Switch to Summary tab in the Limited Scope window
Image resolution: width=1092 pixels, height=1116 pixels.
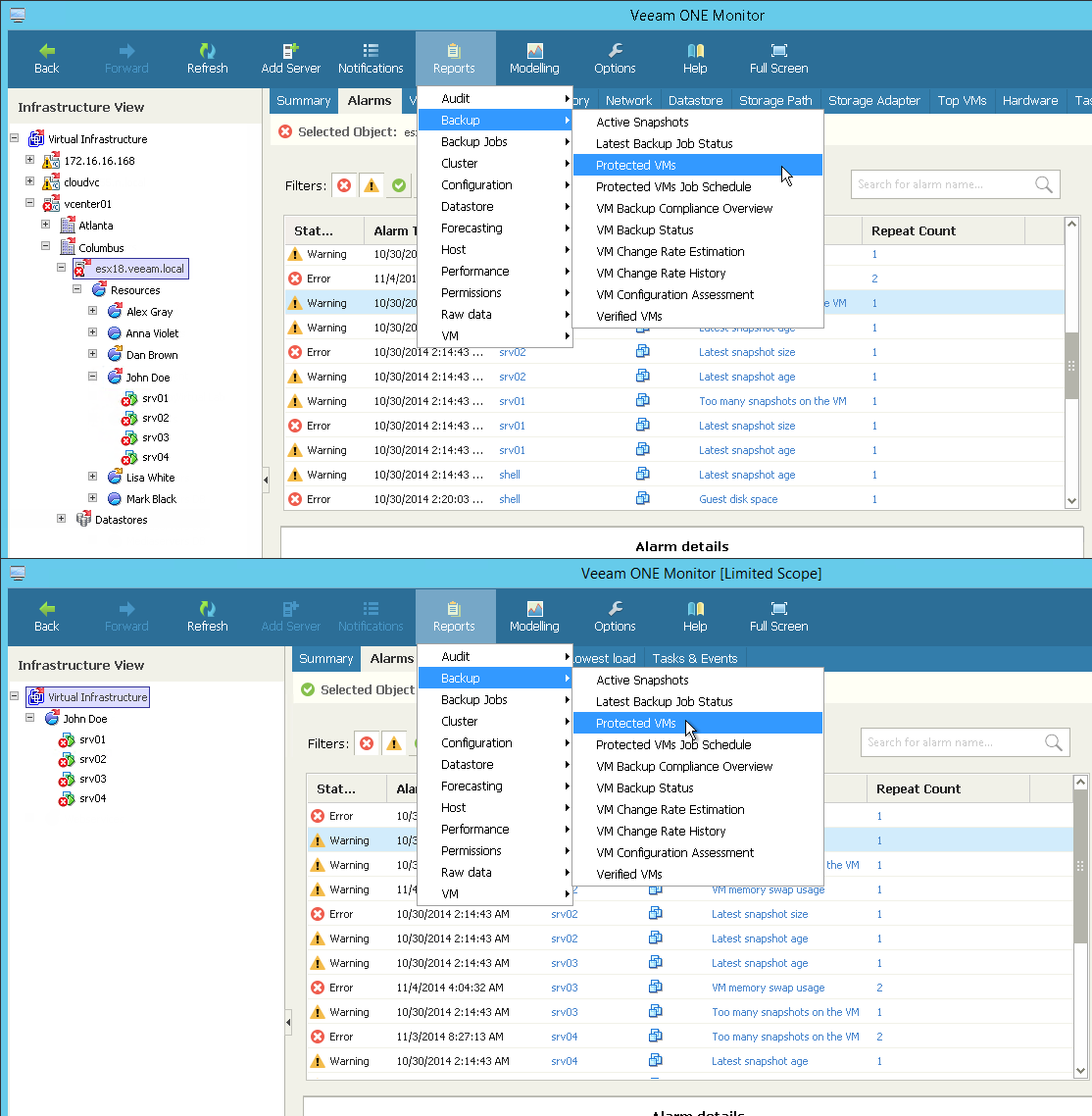[325, 658]
